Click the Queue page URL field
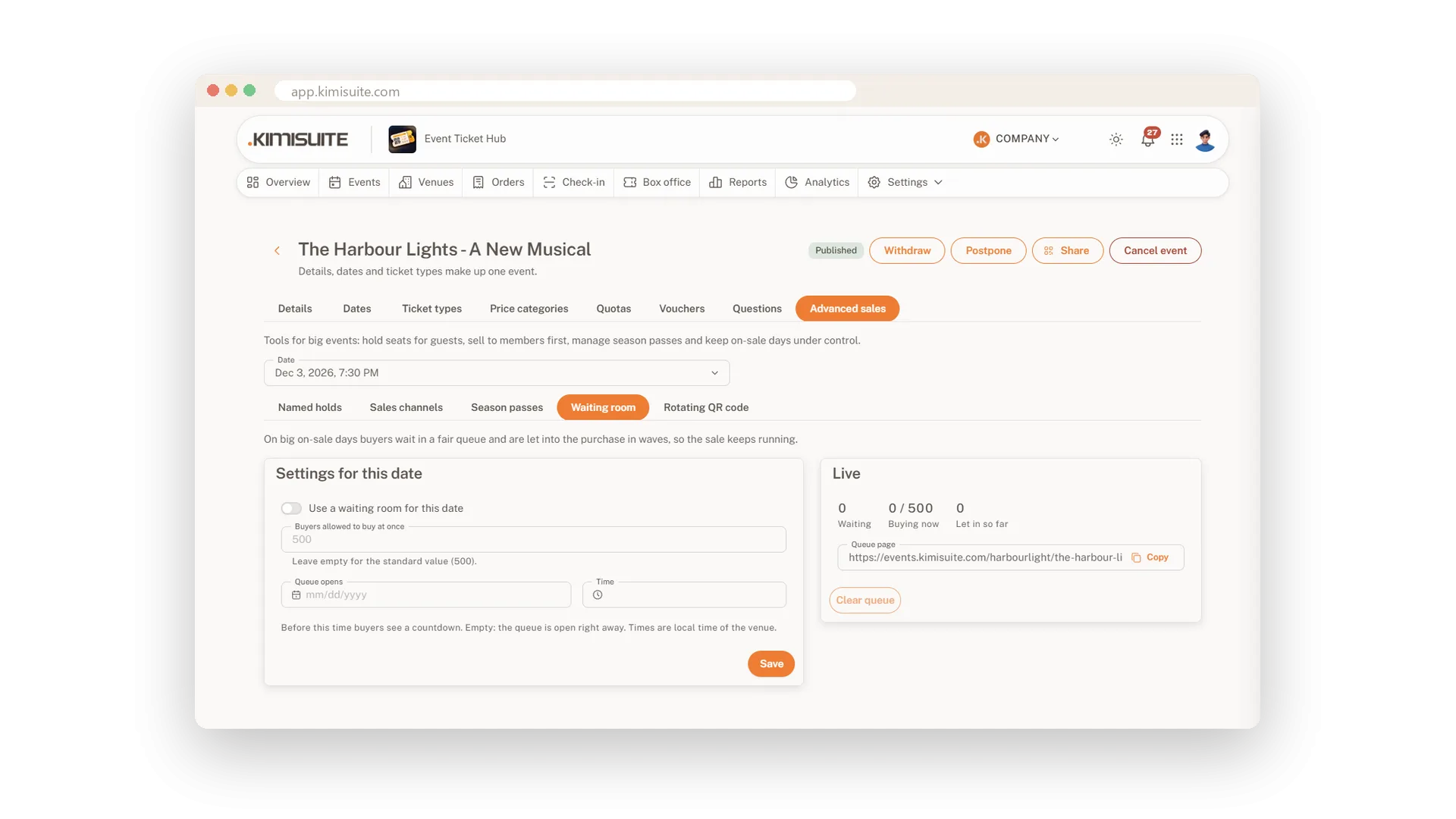Screen dimensions: 1456x819 (1010, 557)
